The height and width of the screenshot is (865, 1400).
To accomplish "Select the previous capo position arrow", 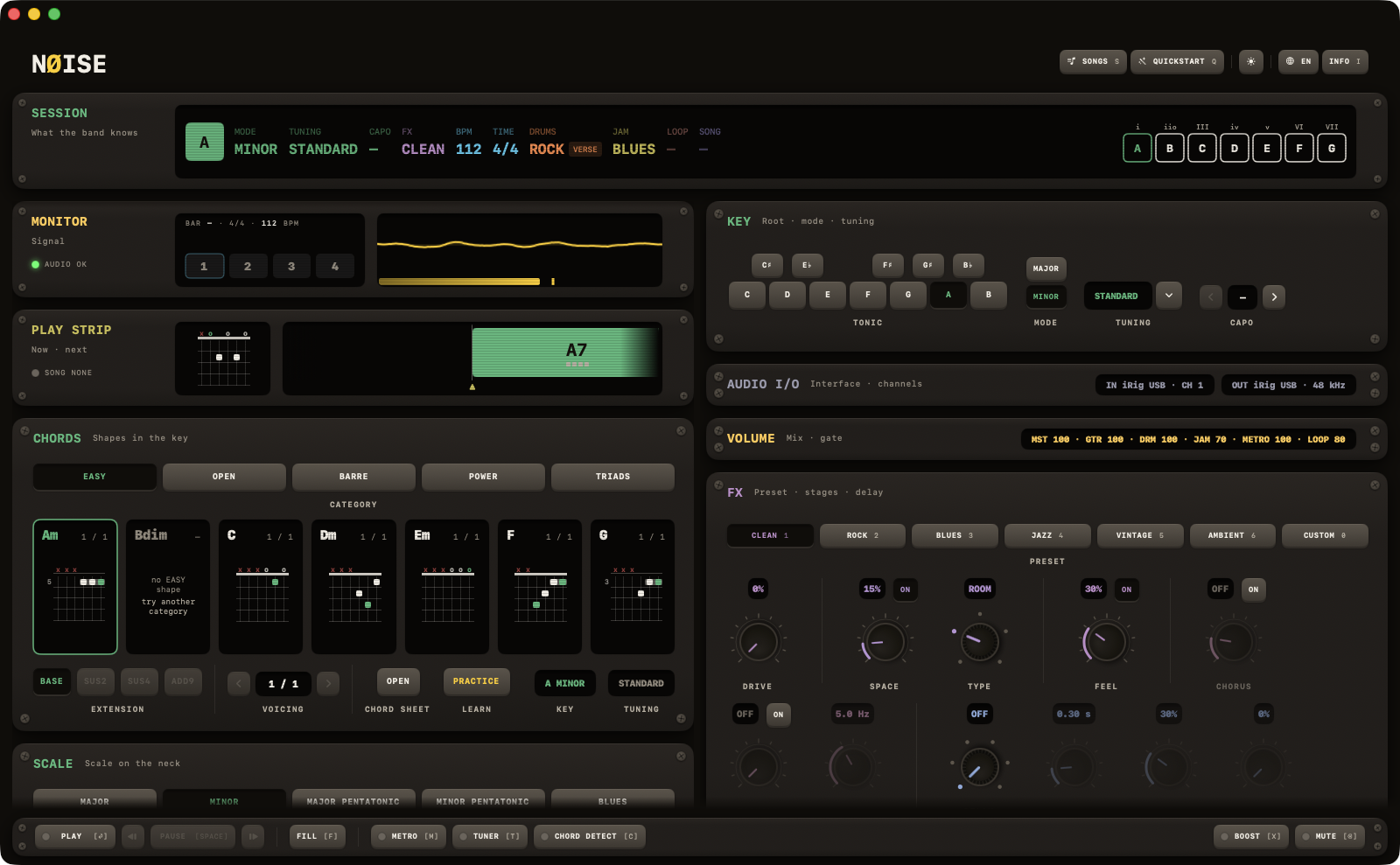I will coord(1211,296).
